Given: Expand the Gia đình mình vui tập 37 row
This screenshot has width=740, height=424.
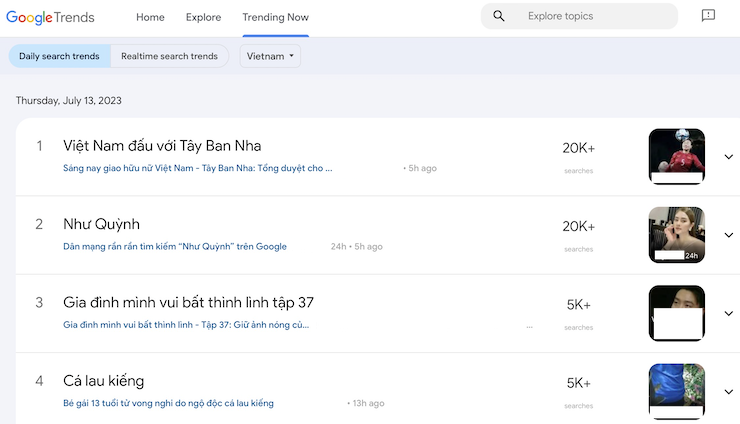Looking at the screenshot, I should (x=729, y=314).
